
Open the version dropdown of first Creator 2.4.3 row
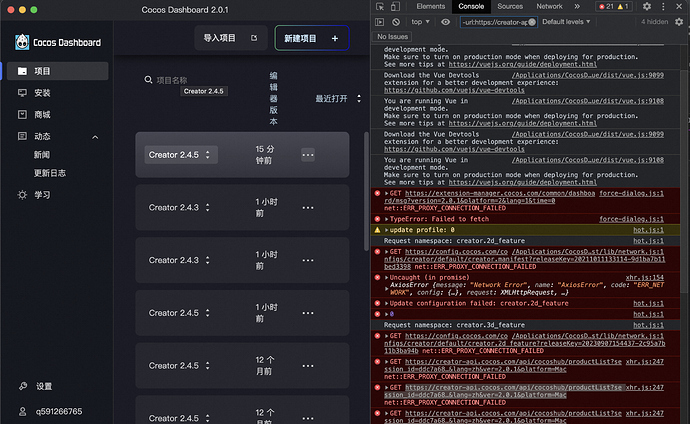click(x=179, y=208)
